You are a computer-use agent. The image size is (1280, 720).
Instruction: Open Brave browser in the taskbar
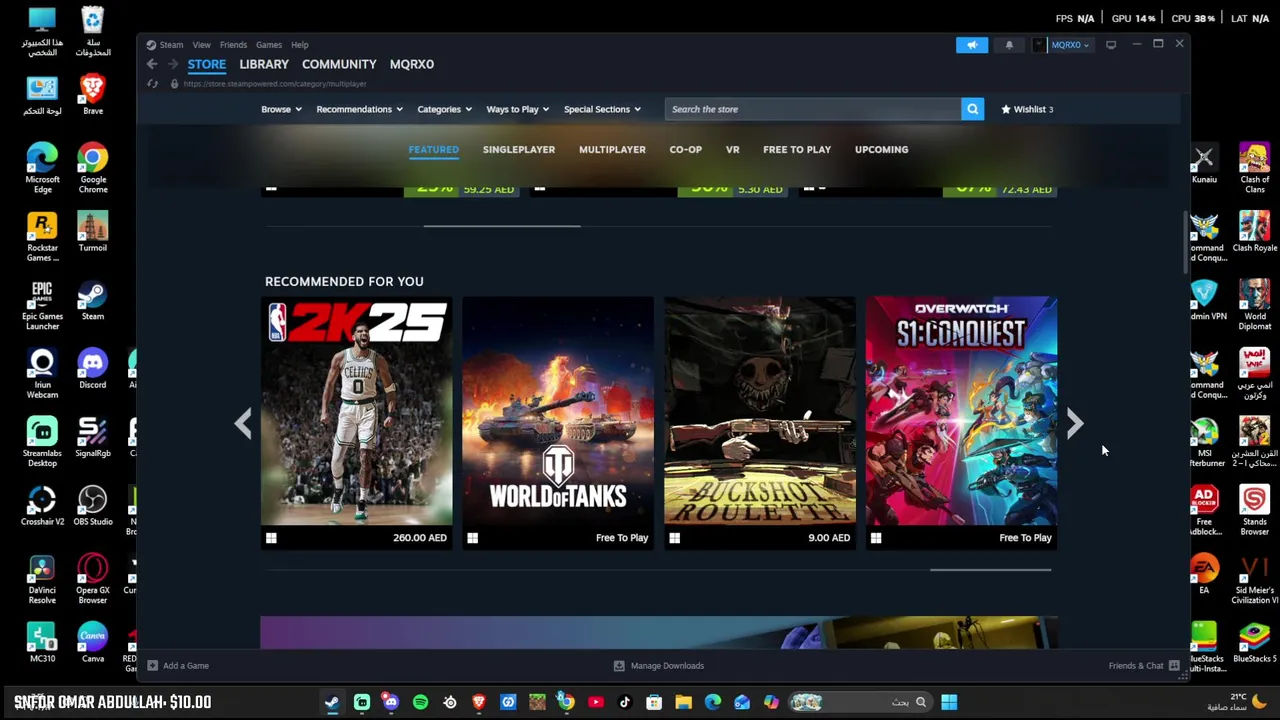(478, 702)
